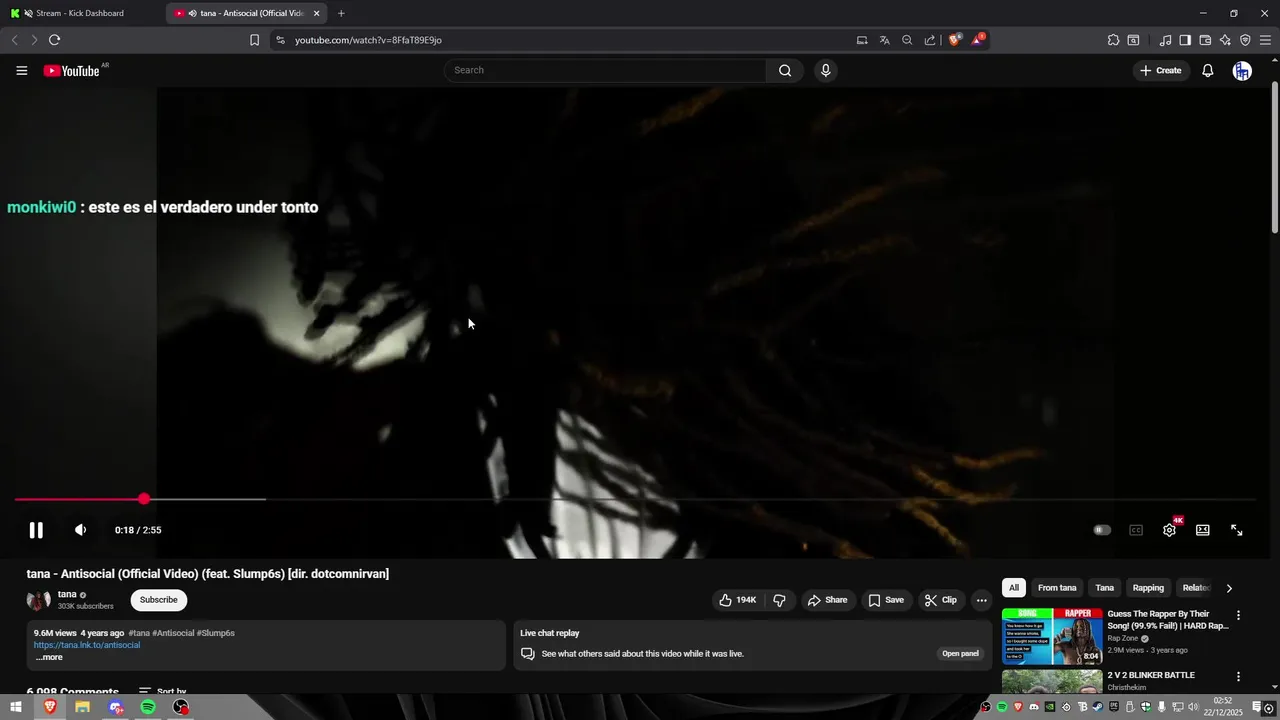Open the Guess The Rapper video thumbnail
Screen dimensions: 1280x720
1052,636
